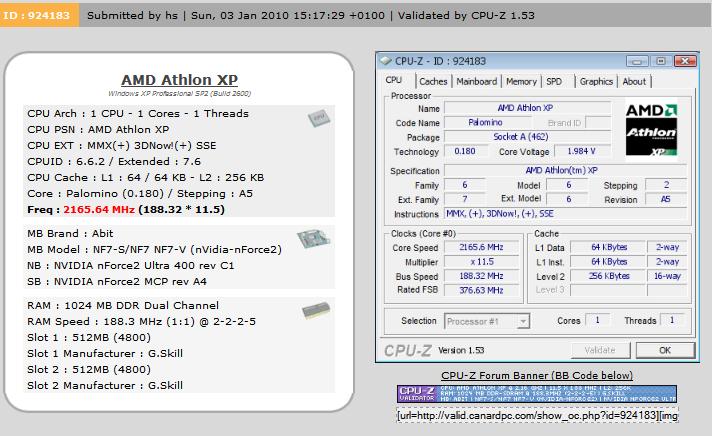Viewport: 712px width, 436px height.
Task: Click the Core Speed value '2165.6 MHz'
Action: [481, 247]
